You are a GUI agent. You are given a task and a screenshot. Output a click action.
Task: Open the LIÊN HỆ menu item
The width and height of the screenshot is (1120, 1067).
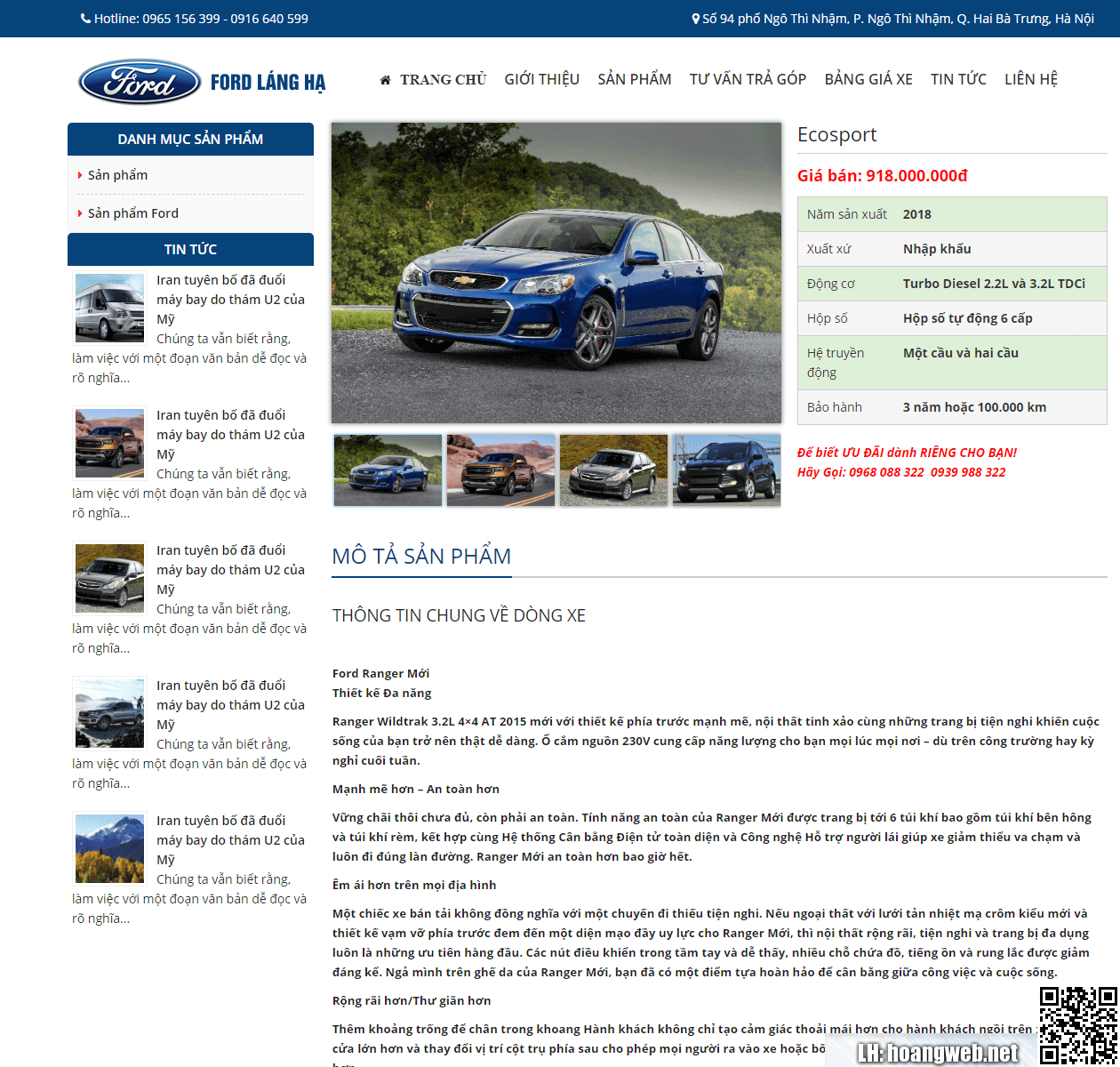point(1031,79)
